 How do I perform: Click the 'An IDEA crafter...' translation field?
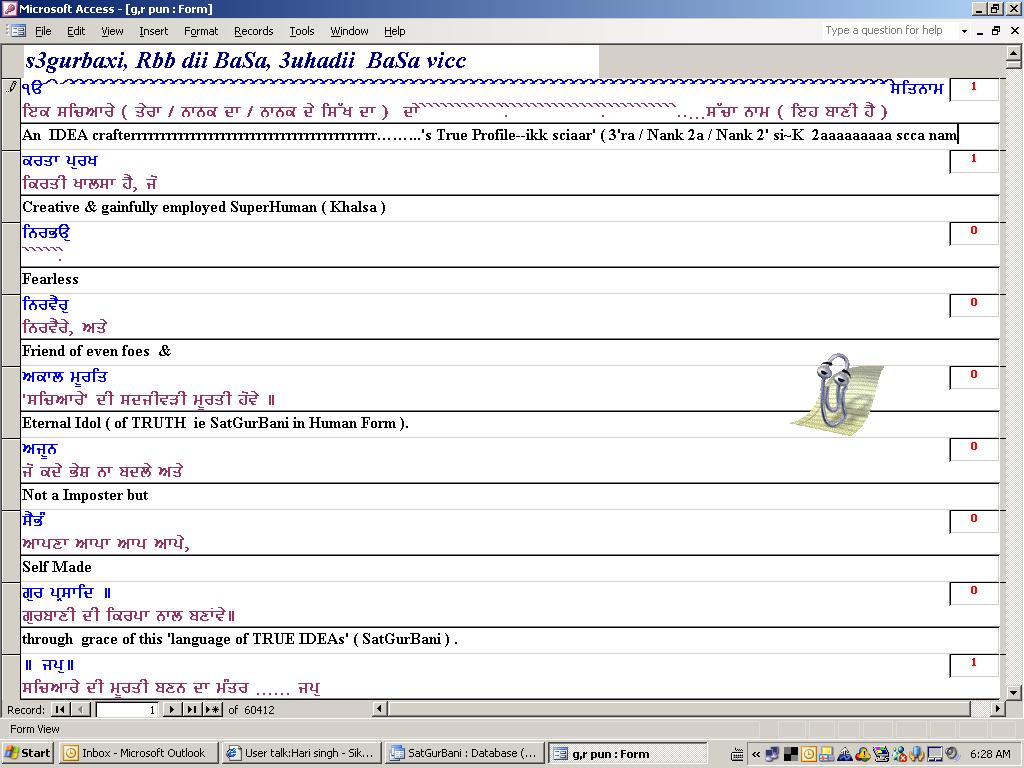510,136
